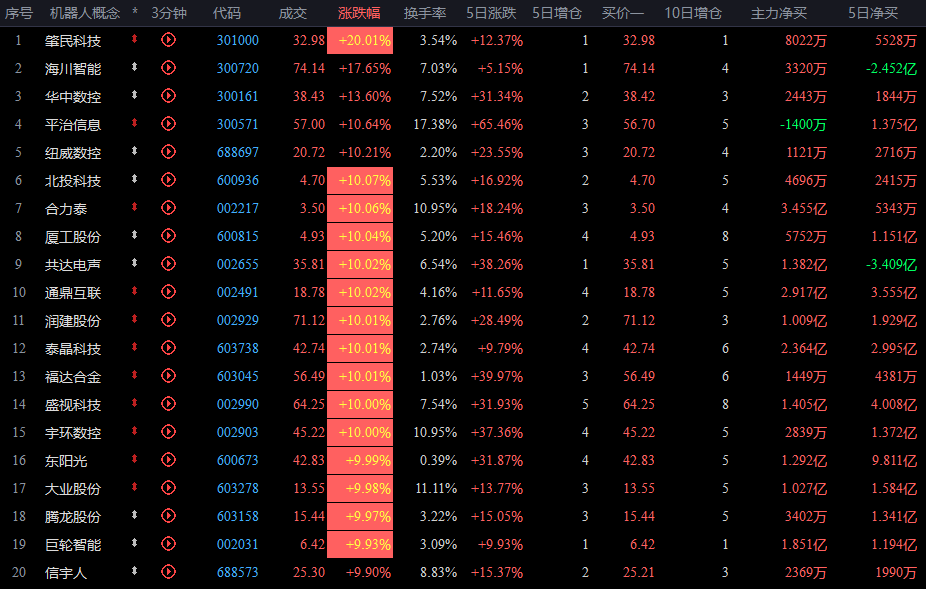Select the 通鼎互联 stock name
Image resolution: width=926 pixels, height=589 pixels.
[x=73, y=293]
